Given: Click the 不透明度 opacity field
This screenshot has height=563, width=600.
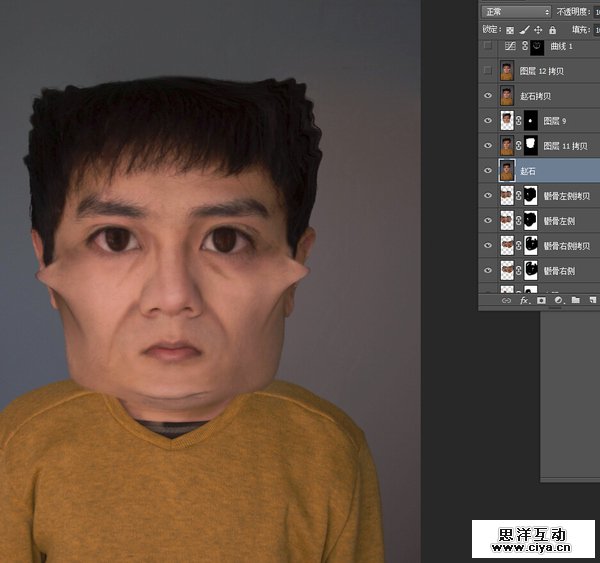Looking at the screenshot, I should (596, 11).
